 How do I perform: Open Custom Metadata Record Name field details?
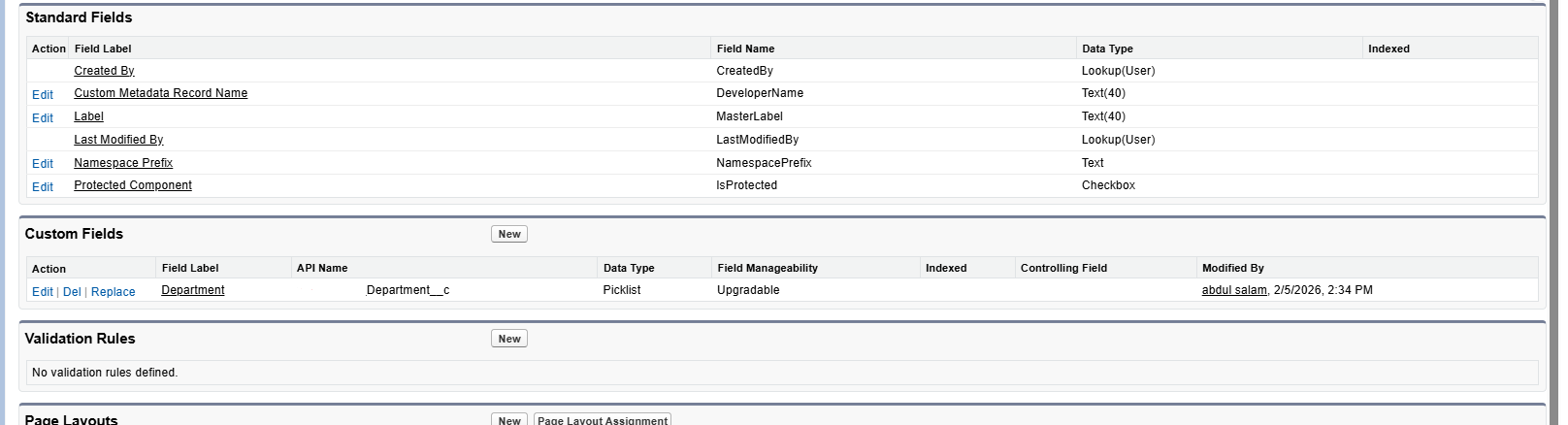coord(160,93)
